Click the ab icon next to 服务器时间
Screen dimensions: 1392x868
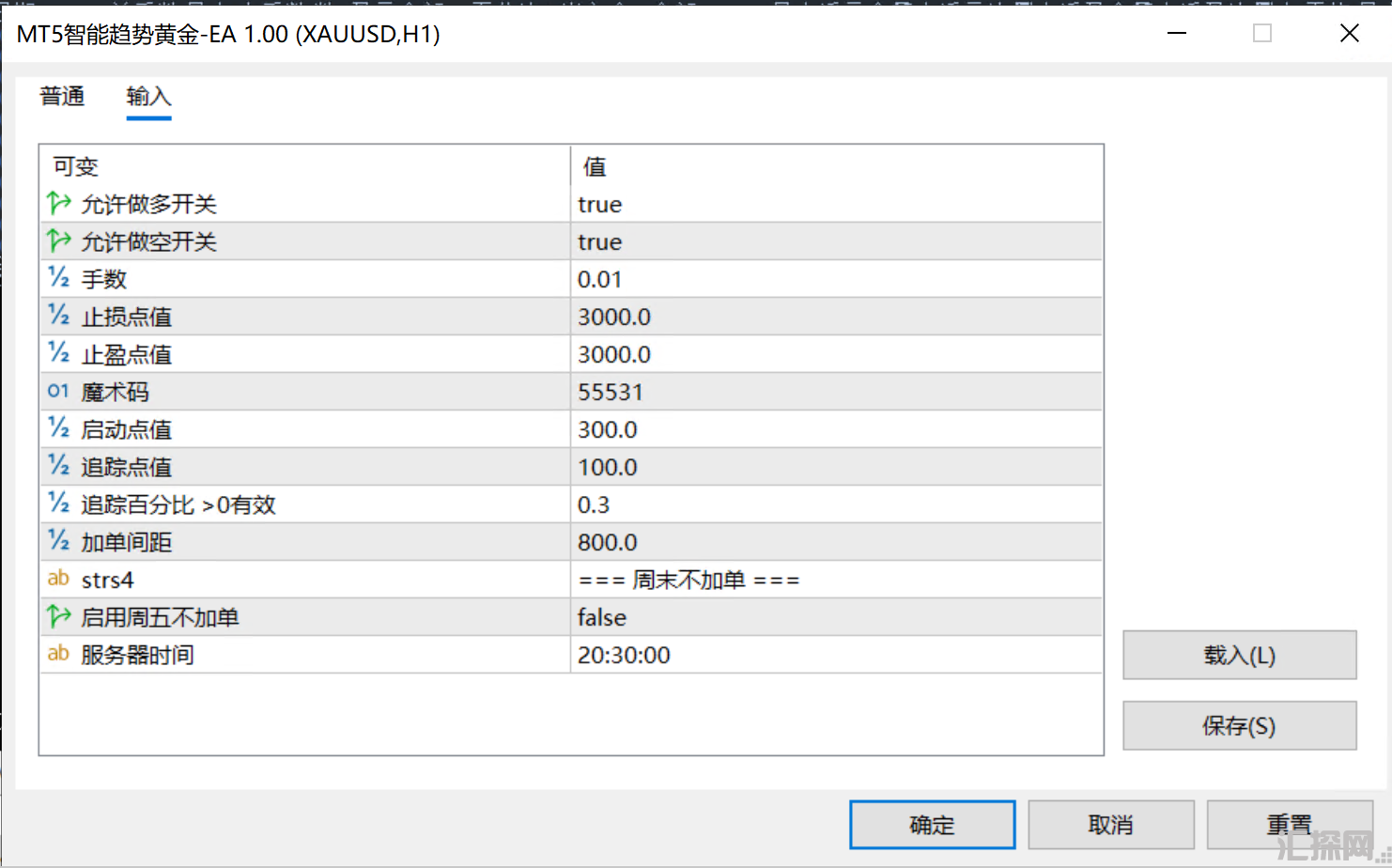pos(58,654)
